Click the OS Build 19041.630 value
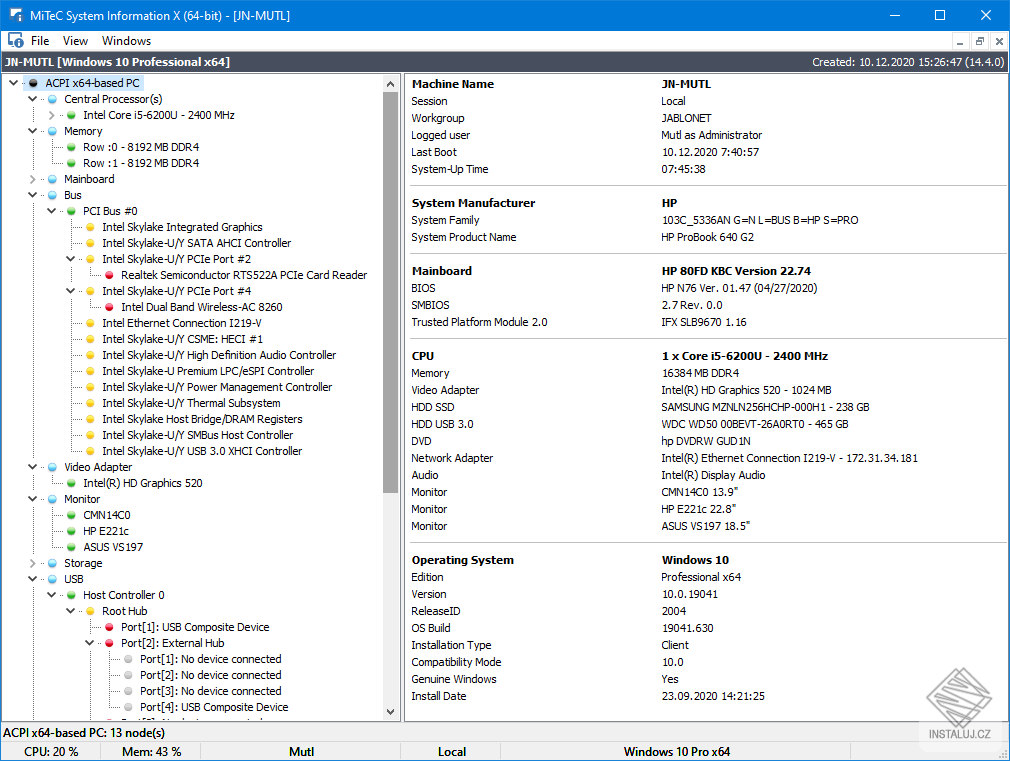This screenshot has height=761, width=1010. pos(687,628)
